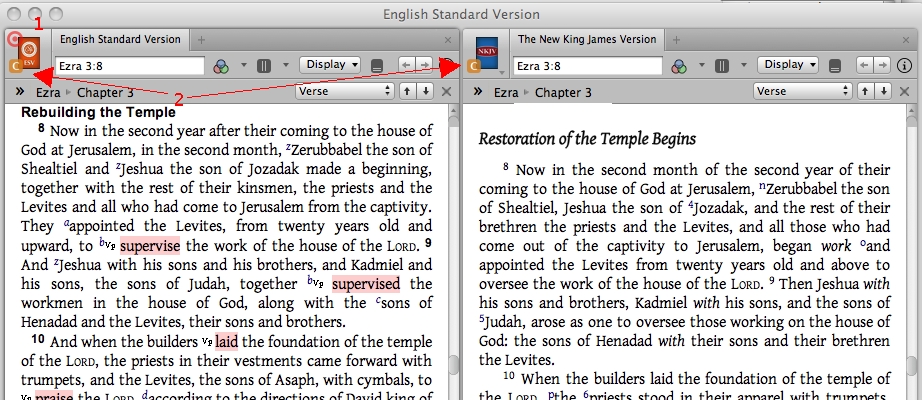Click verse number 10 in the ESV text
The height and width of the screenshot is (400, 922).
click(39, 341)
